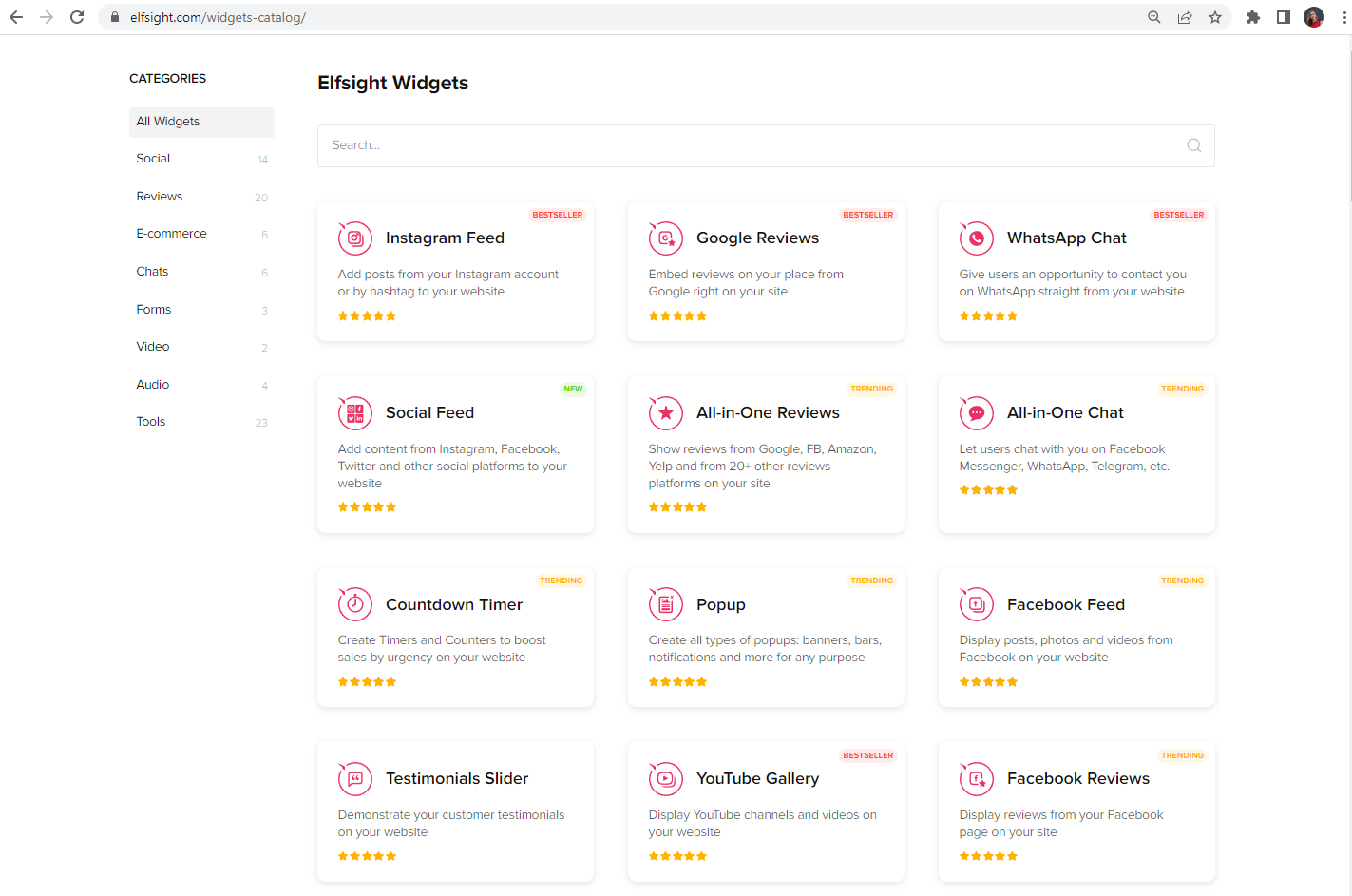Screen dimensions: 1352x896
Task: Click the All-in-One Chat bubble icon
Action: pyautogui.click(x=976, y=413)
